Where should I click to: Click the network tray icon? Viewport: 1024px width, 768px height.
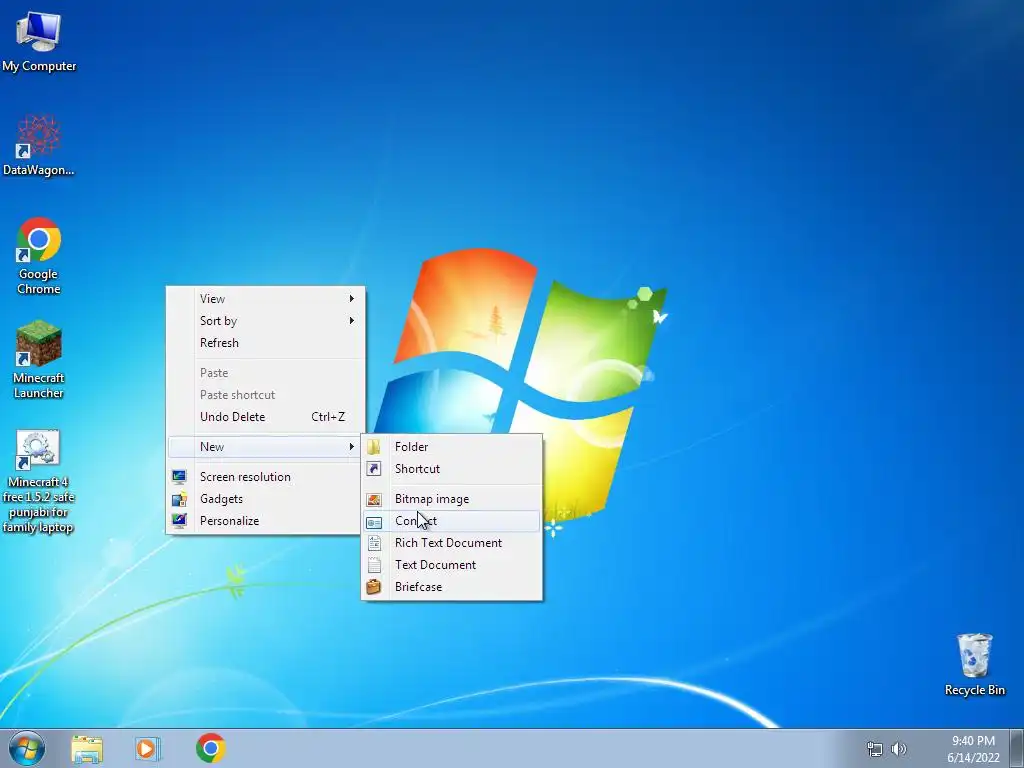tap(874, 749)
